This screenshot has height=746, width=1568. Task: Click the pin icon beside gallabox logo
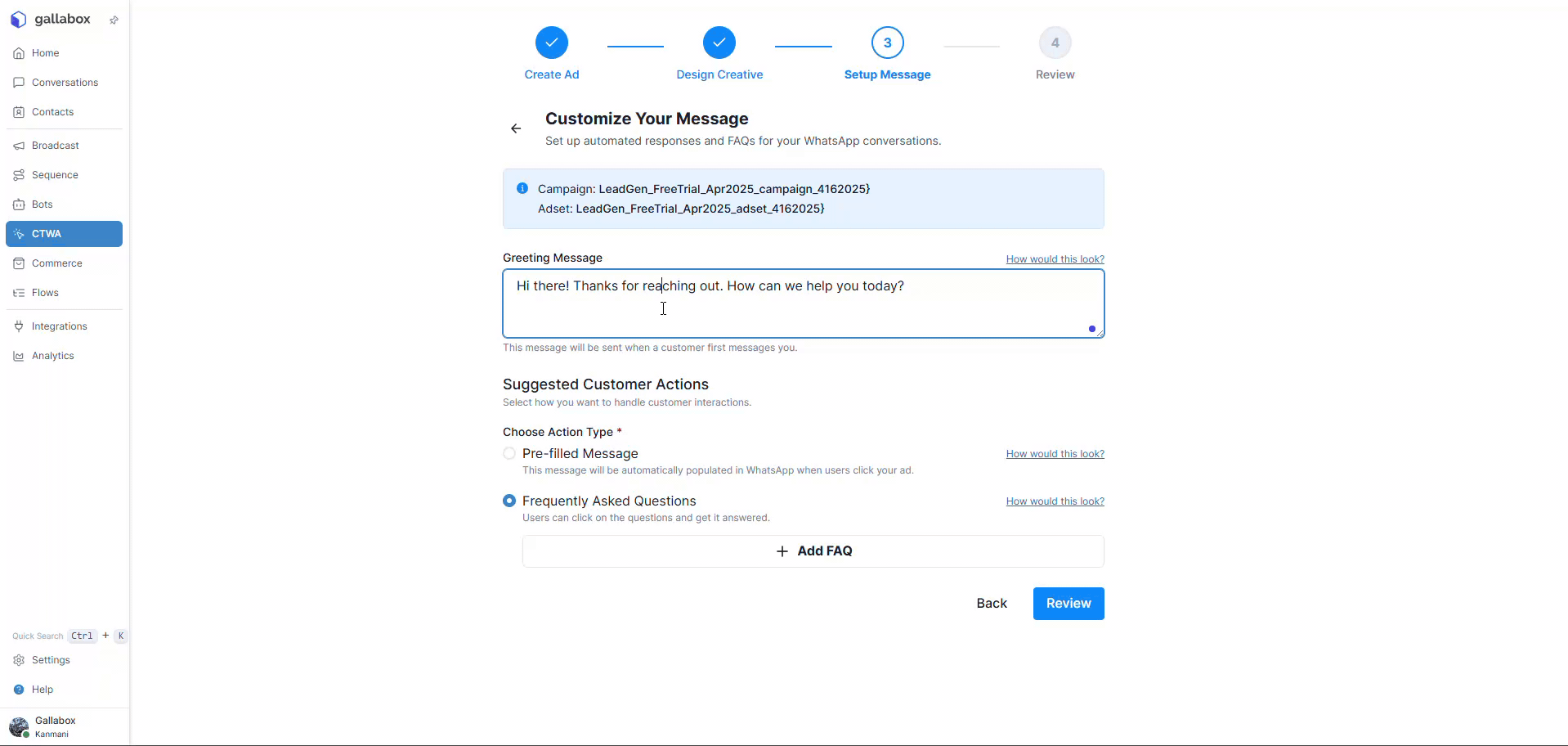(x=114, y=20)
